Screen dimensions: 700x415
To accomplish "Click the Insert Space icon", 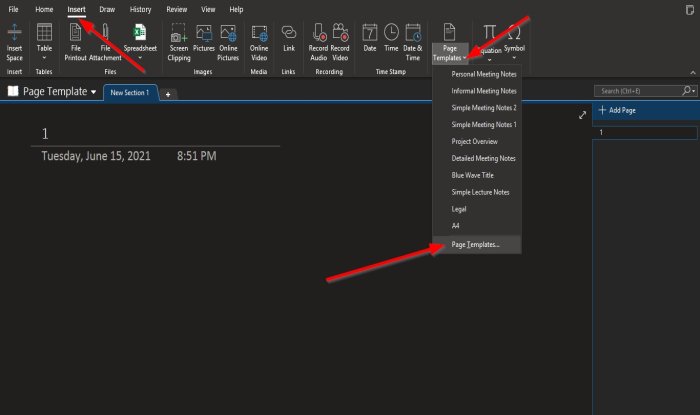I will coord(14,32).
